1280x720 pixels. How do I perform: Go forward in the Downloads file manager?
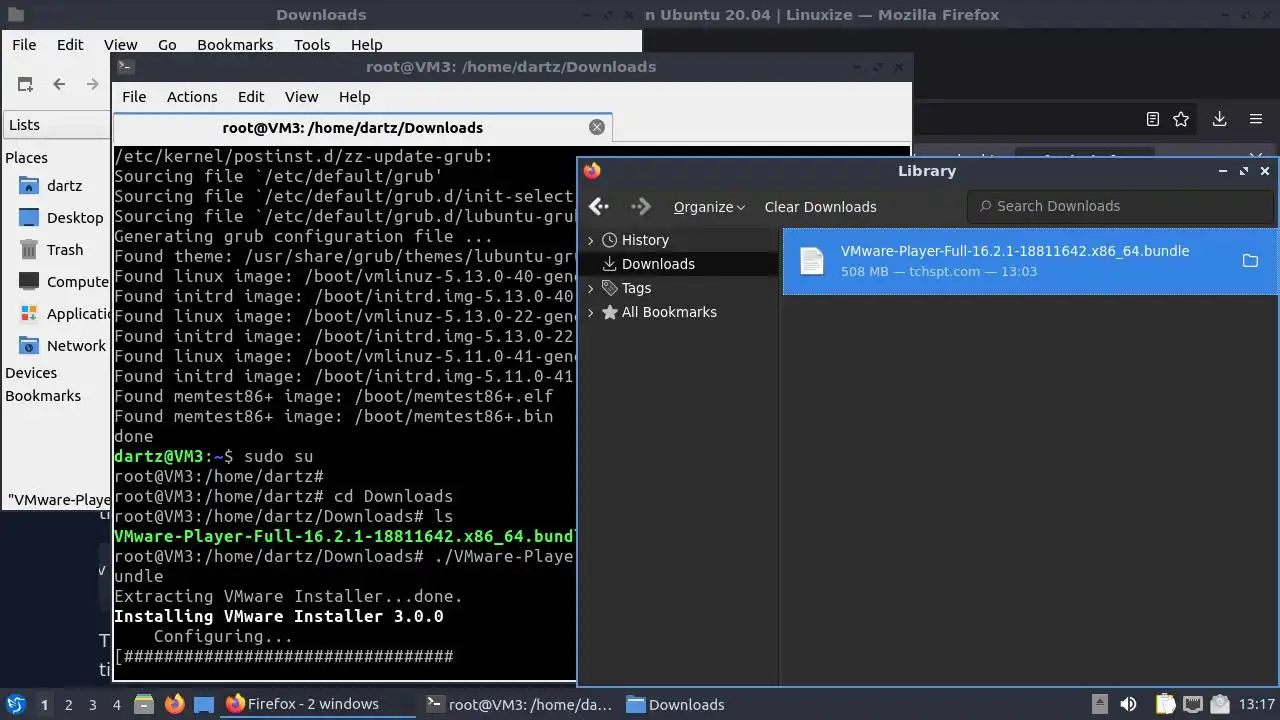[x=93, y=85]
